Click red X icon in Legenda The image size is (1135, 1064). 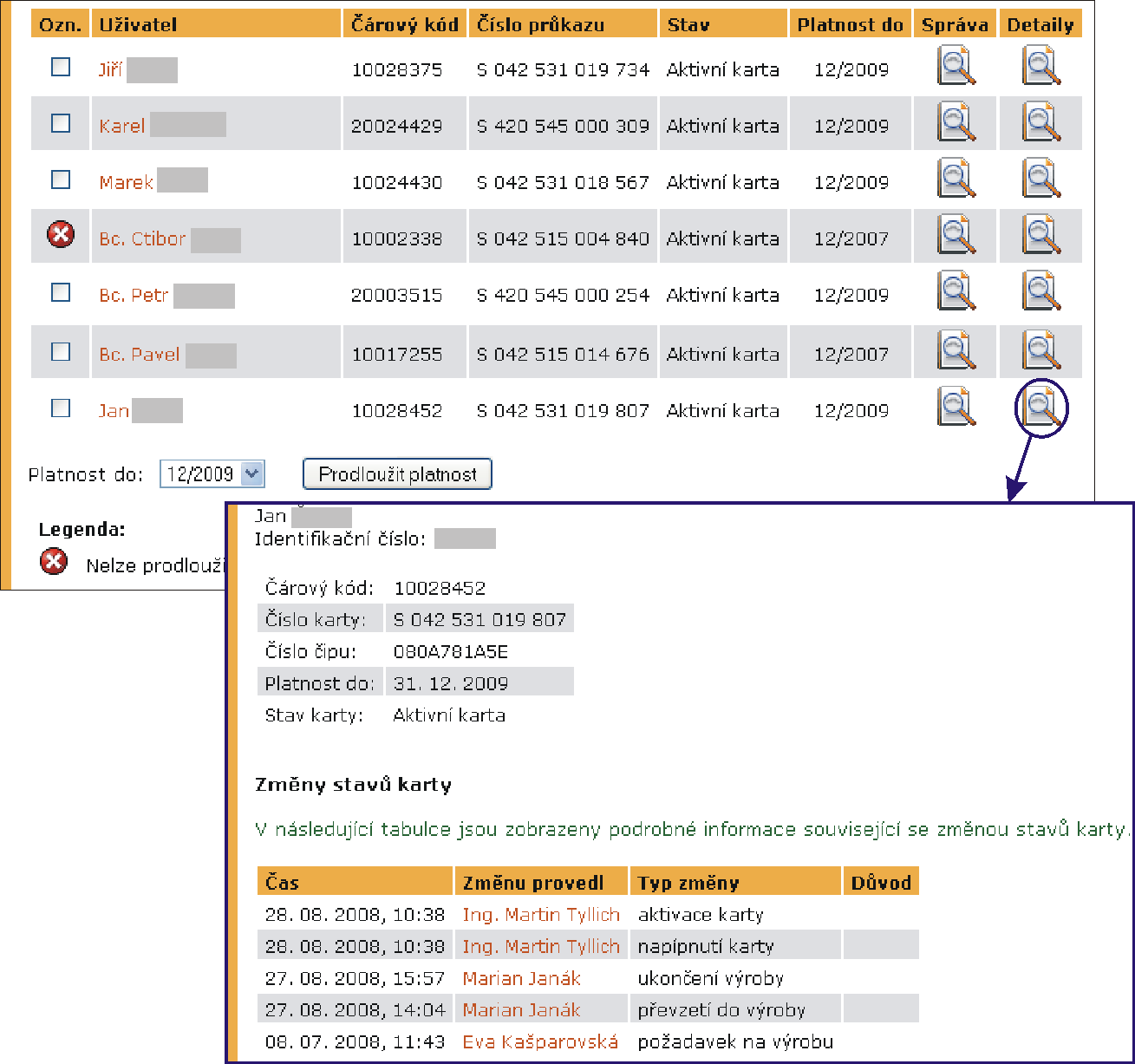tap(54, 561)
